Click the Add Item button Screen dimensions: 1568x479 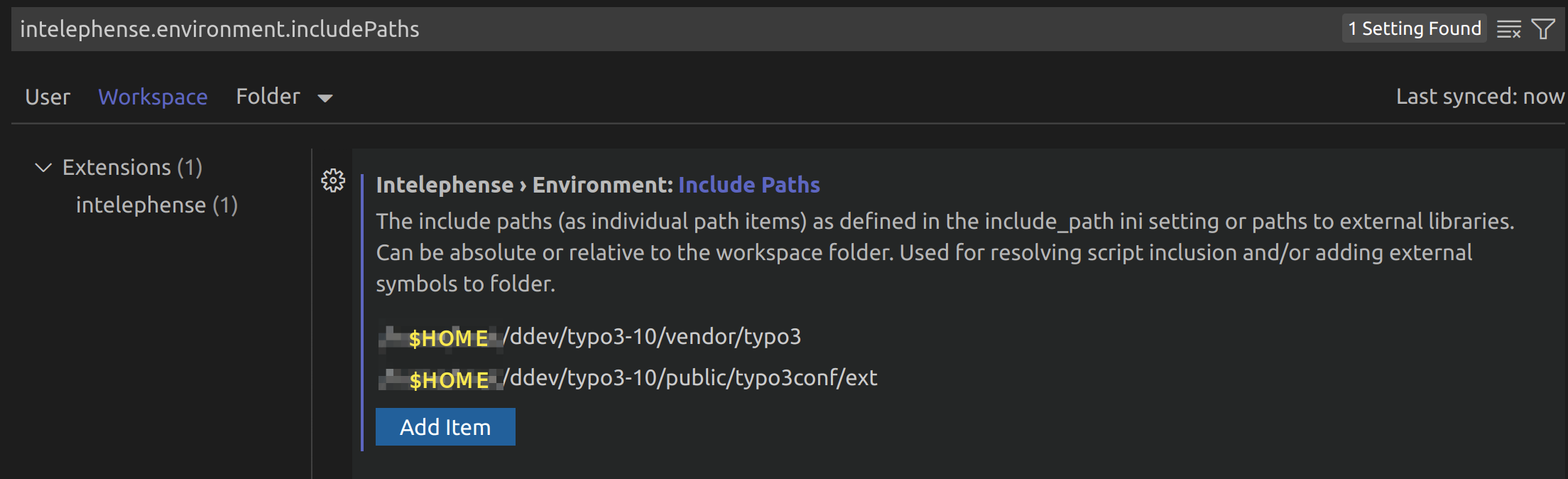coord(445,426)
